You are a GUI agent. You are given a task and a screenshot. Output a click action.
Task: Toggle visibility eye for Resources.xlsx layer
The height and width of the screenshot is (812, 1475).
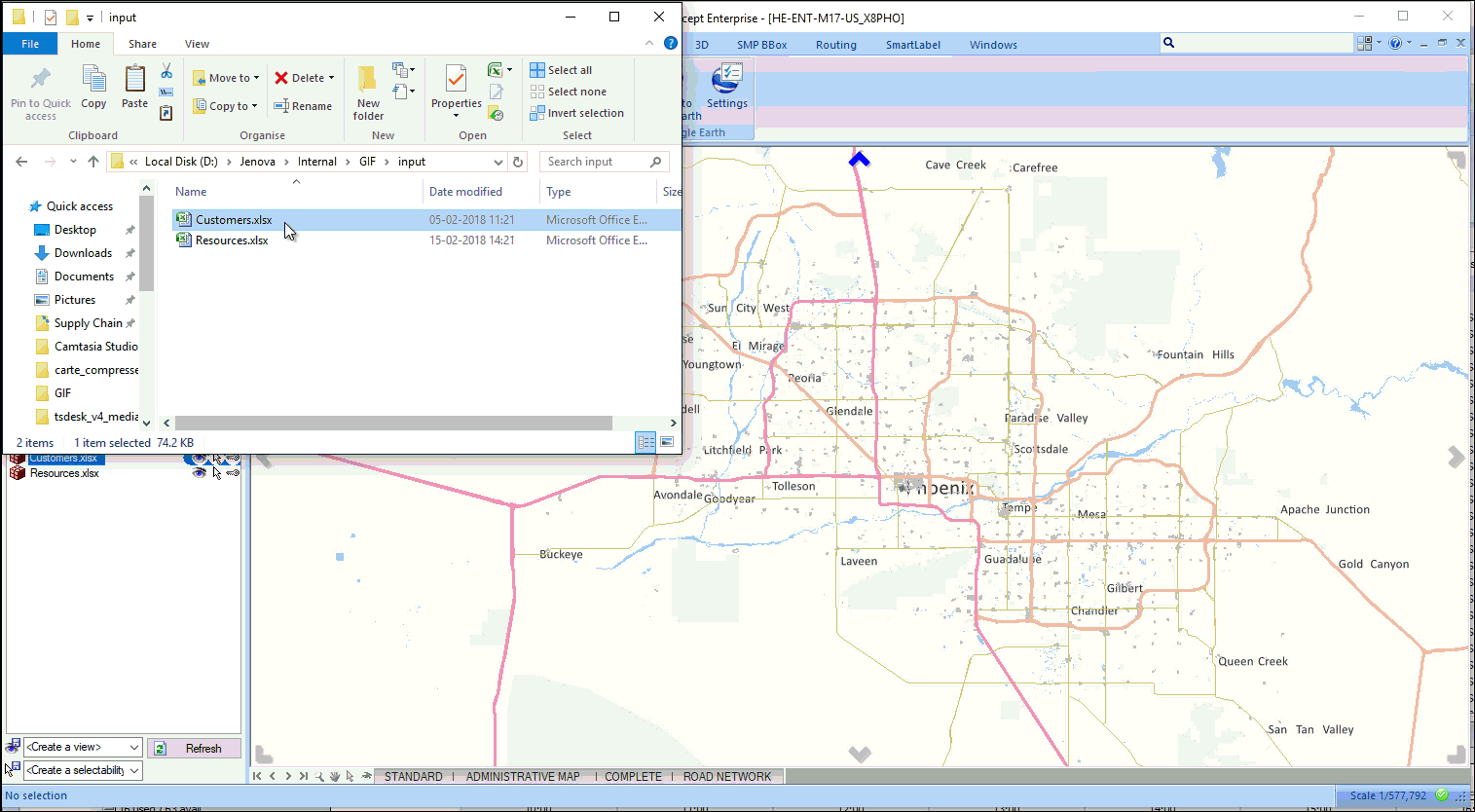(x=199, y=473)
